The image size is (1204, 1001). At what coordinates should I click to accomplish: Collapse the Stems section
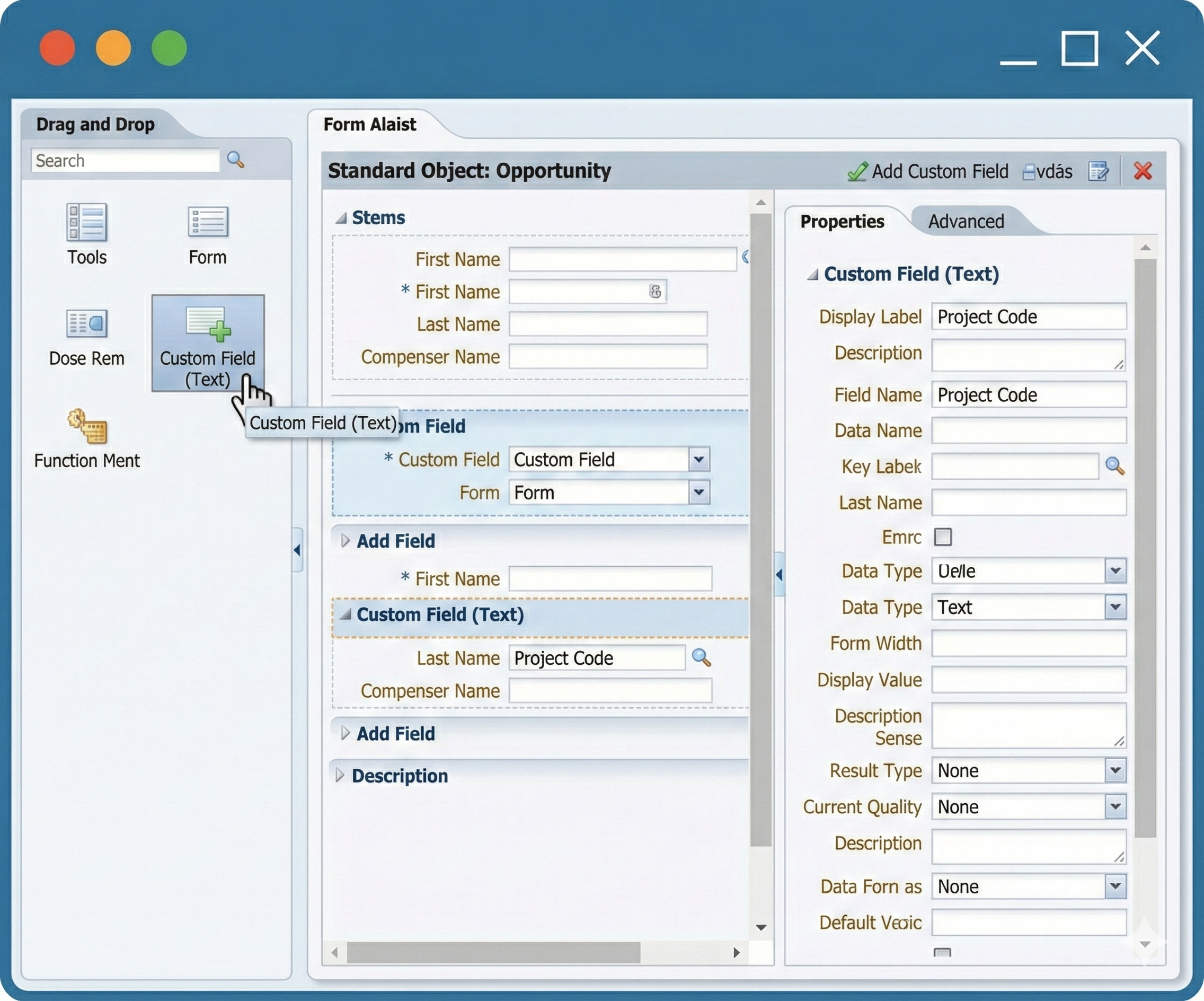pyautogui.click(x=341, y=218)
